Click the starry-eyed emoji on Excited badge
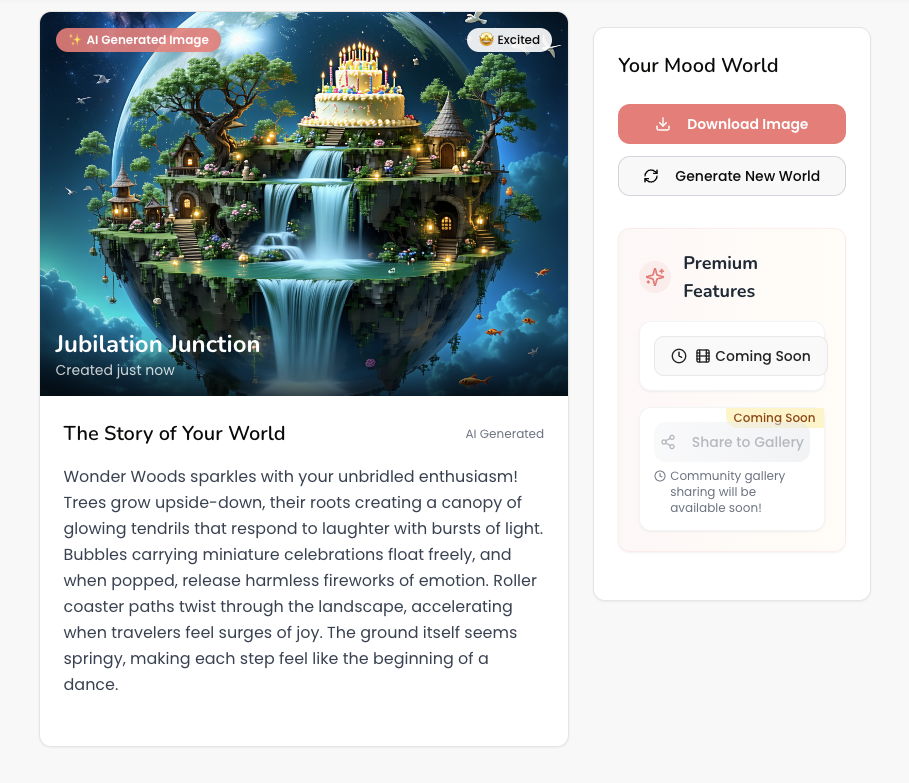 coord(486,39)
